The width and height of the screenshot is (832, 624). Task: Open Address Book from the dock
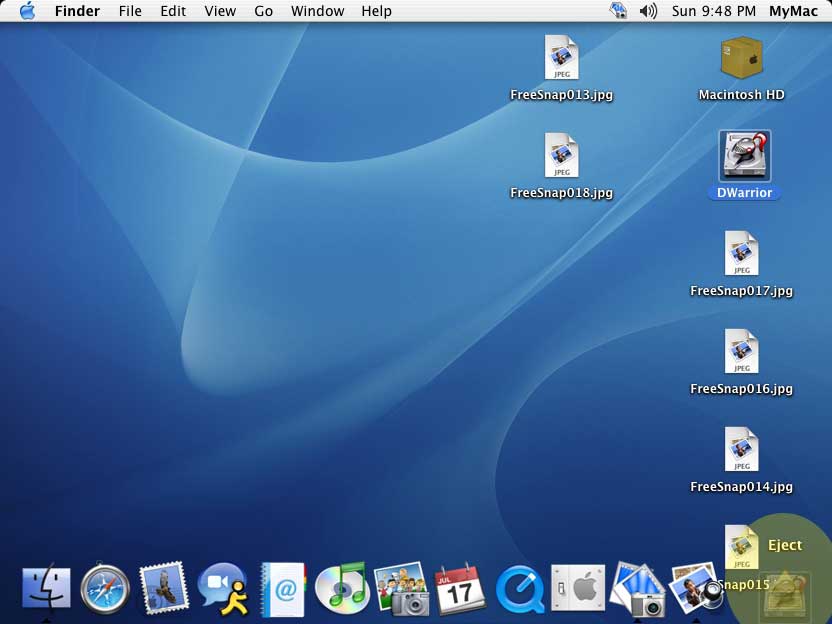pyautogui.click(x=282, y=589)
